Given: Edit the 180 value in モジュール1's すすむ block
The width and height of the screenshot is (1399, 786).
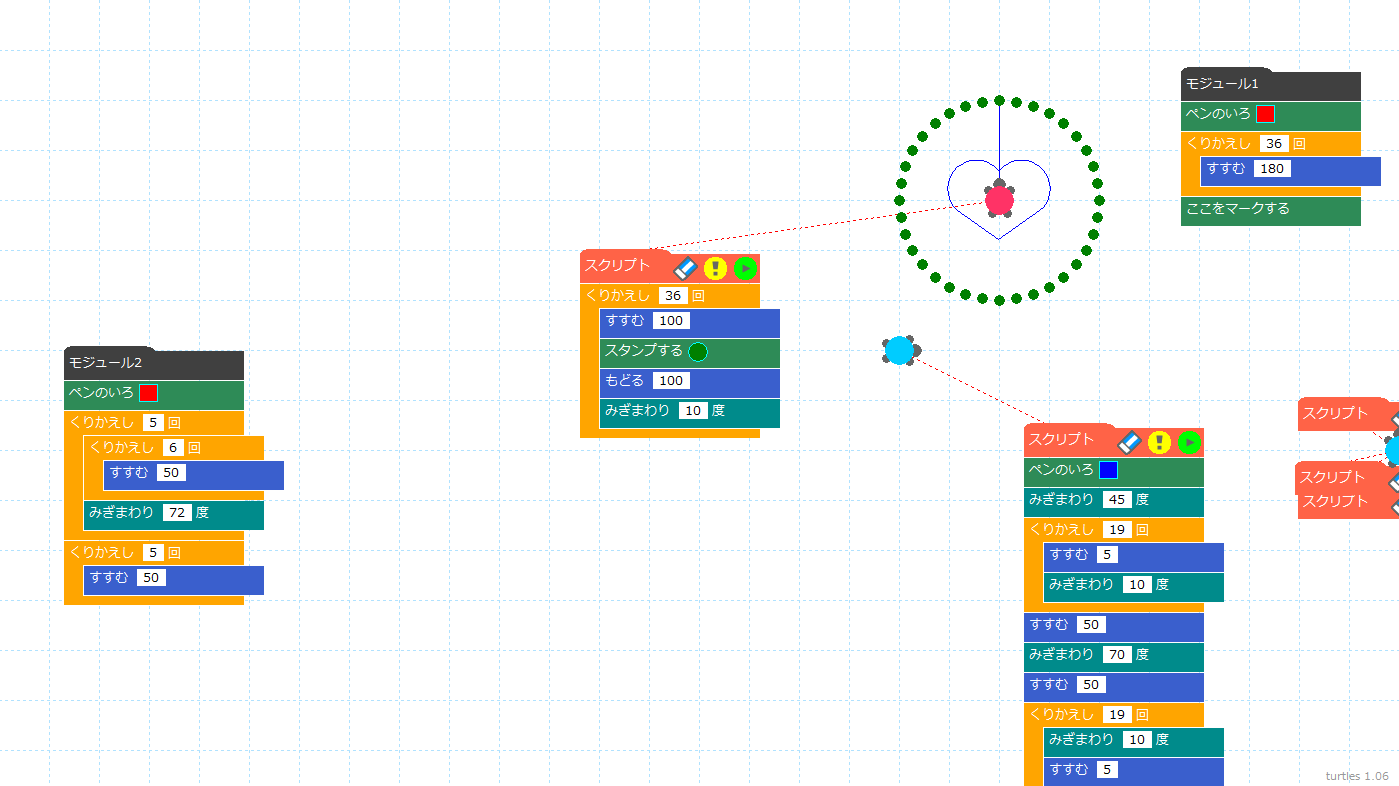Looking at the screenshot, I should [x=1272, y=169].
